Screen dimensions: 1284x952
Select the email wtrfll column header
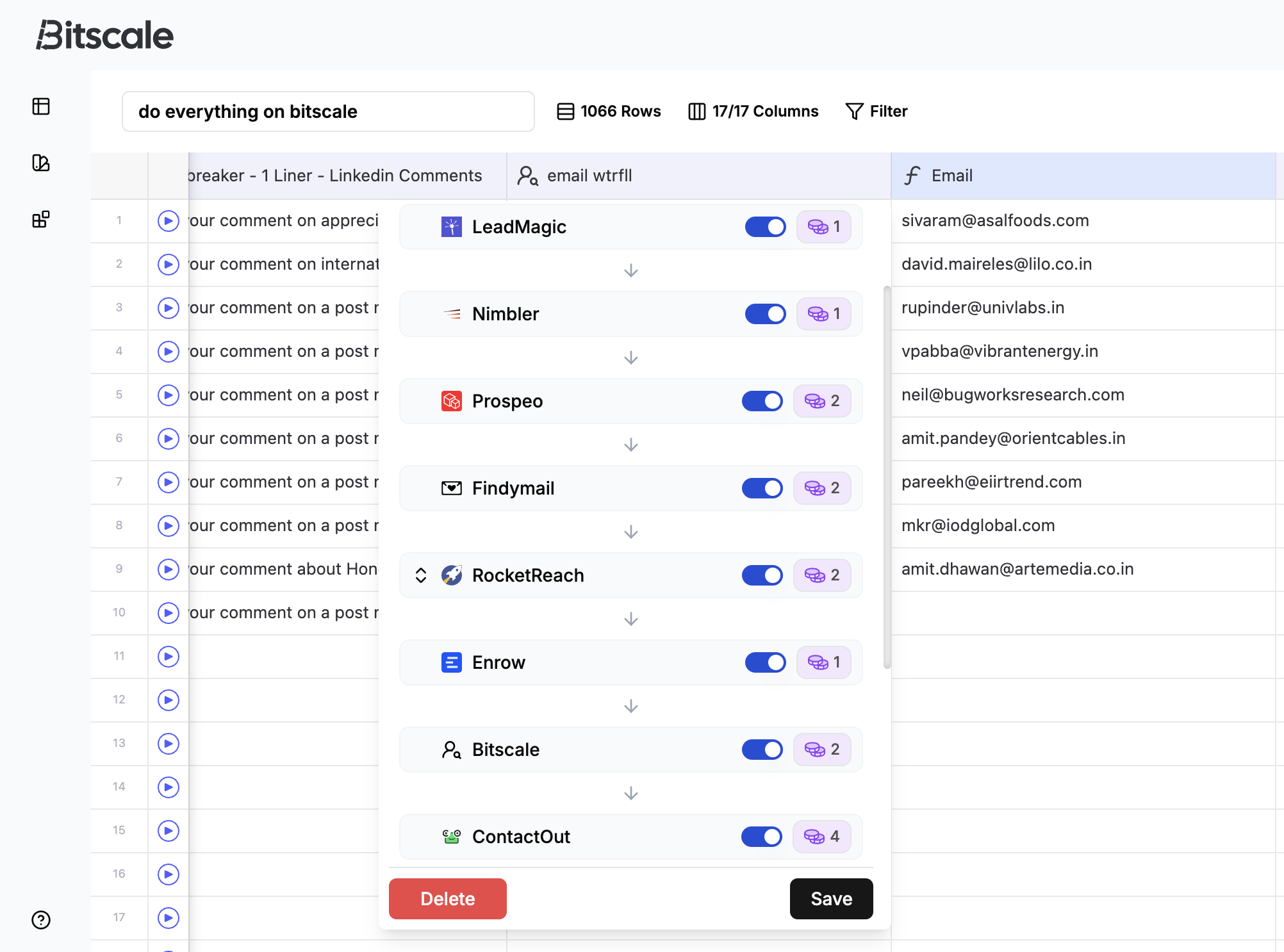[x=698, y=176]
